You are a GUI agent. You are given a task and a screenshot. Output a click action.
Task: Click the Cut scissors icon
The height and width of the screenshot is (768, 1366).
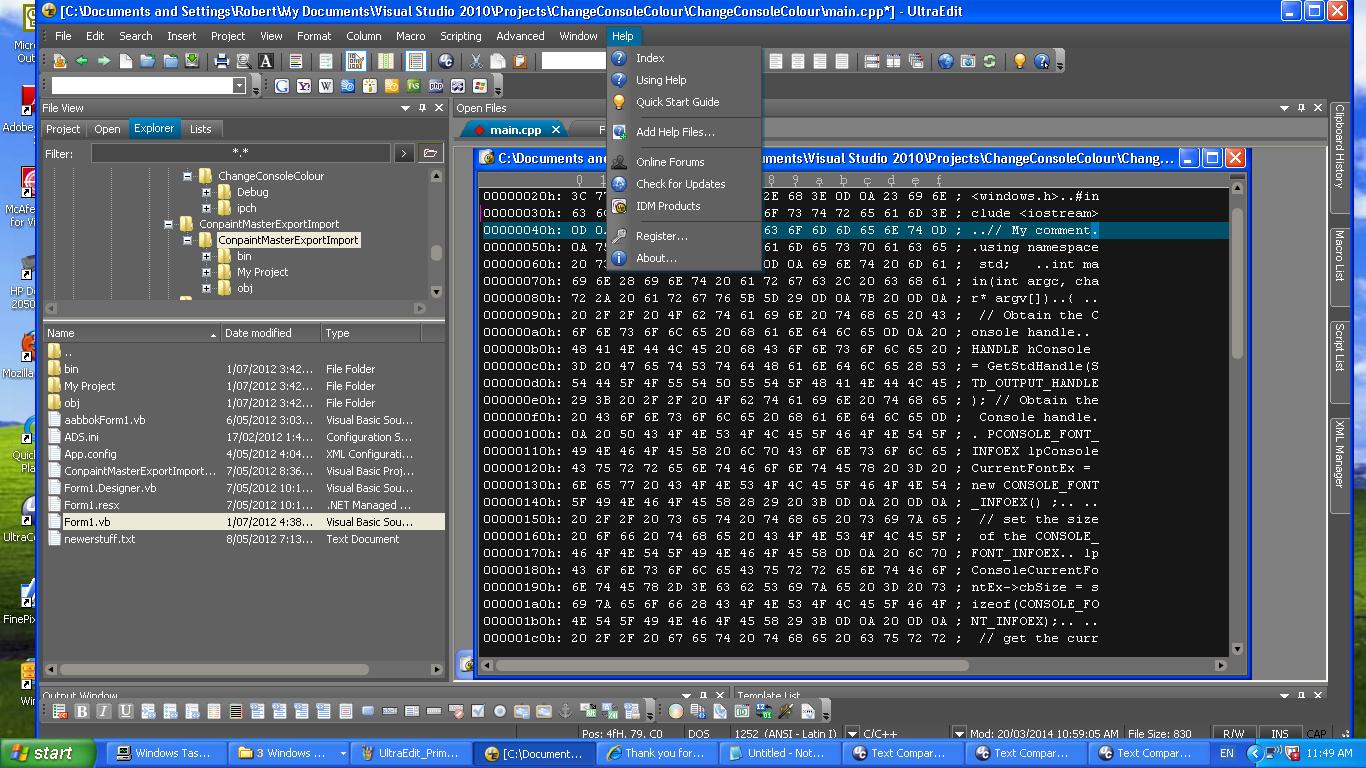tap(476, 61)
